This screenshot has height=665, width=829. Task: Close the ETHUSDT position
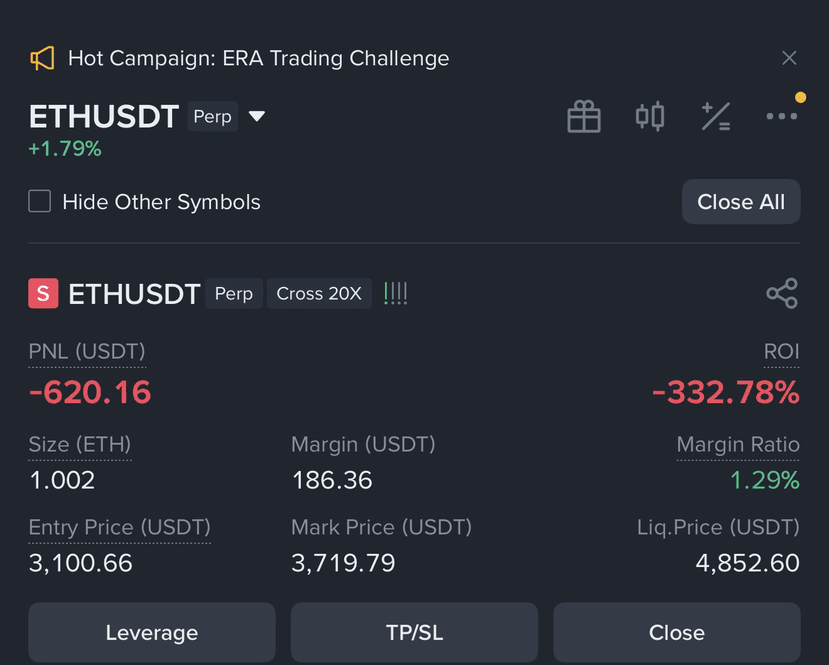pos(677,632)
